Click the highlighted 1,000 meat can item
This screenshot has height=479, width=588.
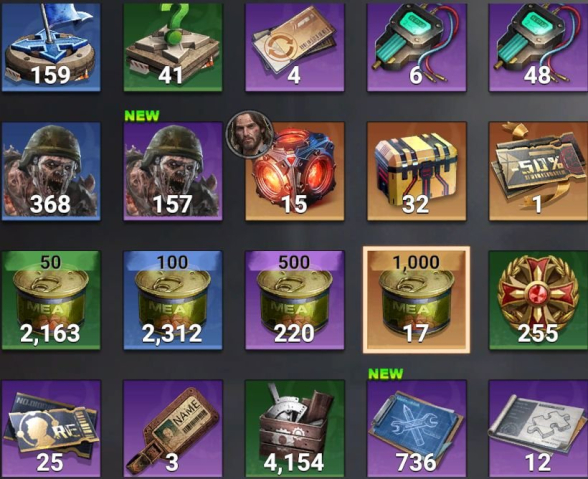416,300
